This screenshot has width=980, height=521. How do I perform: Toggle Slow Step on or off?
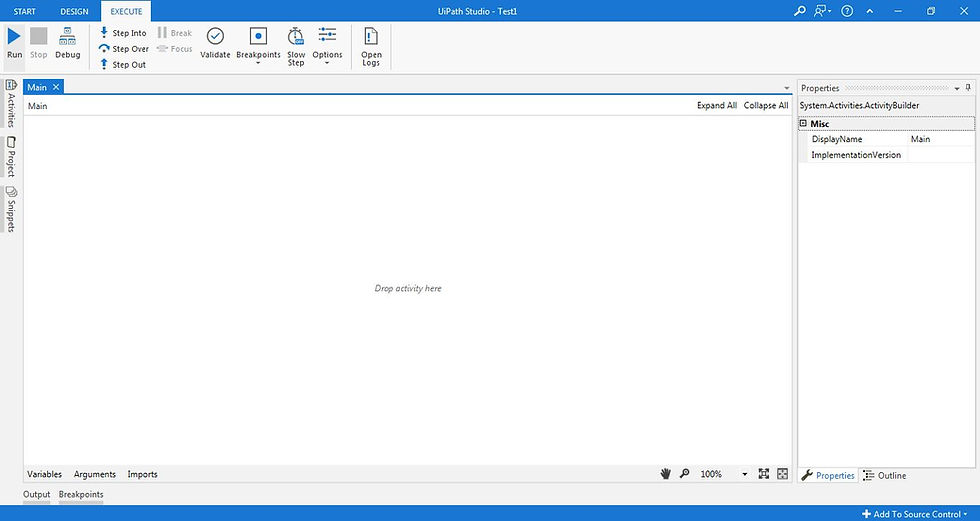(x=296, y=46)
